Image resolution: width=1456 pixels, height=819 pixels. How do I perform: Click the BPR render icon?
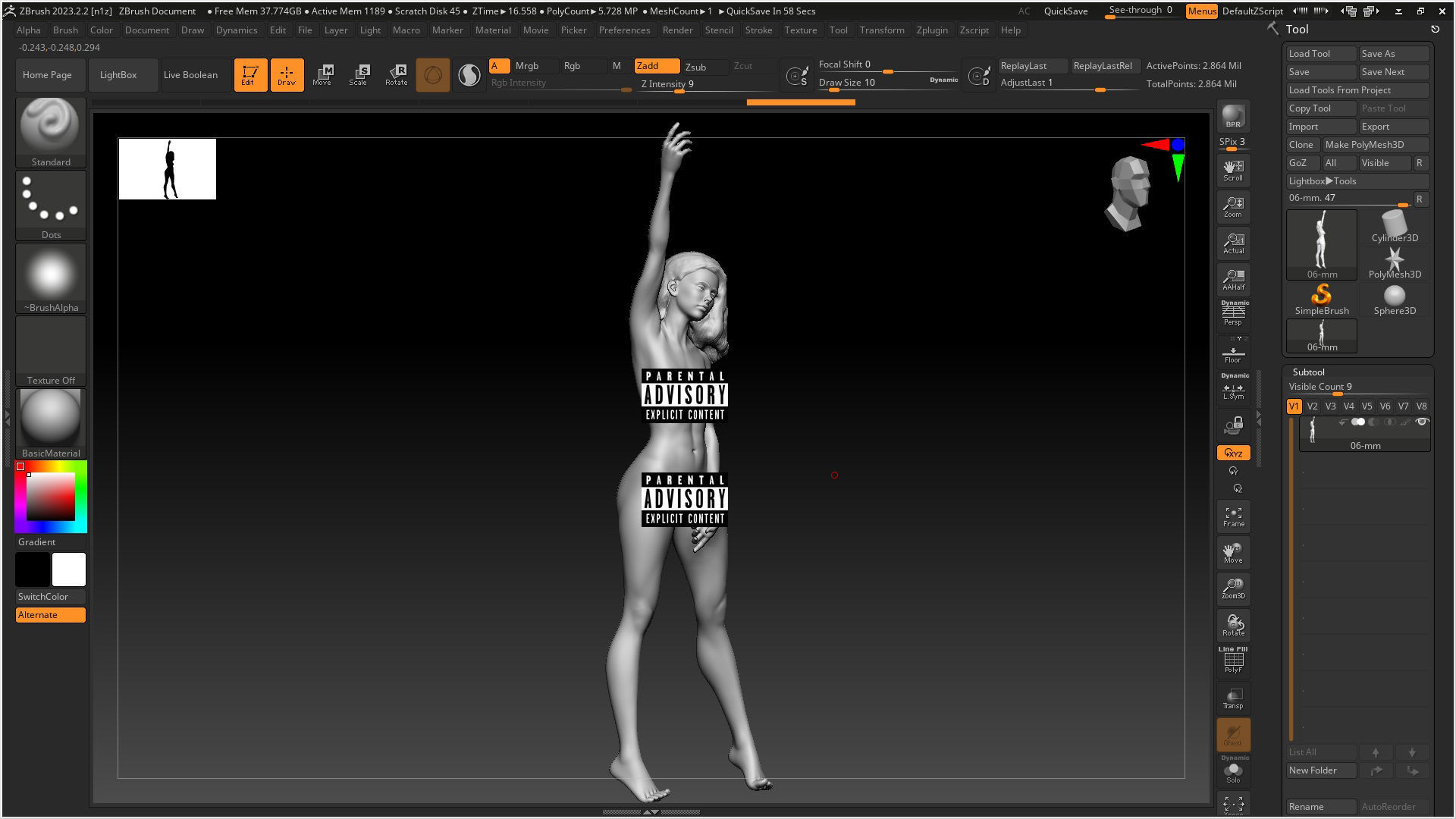click(1233, 116)
